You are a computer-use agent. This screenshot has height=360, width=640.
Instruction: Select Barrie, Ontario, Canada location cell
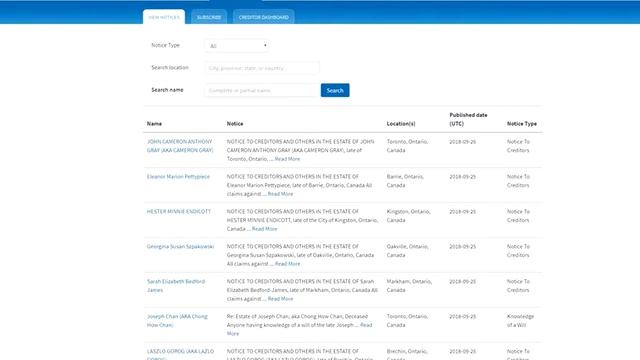405,181
